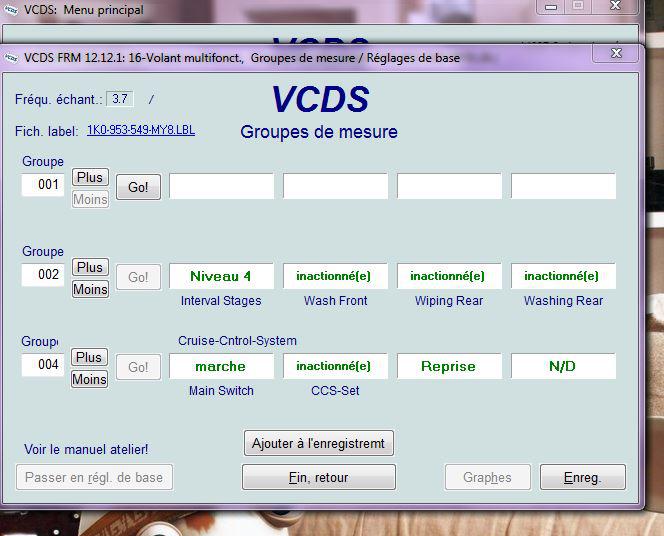Click the 'Cruise-Cntrol-System' heading
Image resolution: width=664 pixels, height=536 pixels.
pos(237,340)
